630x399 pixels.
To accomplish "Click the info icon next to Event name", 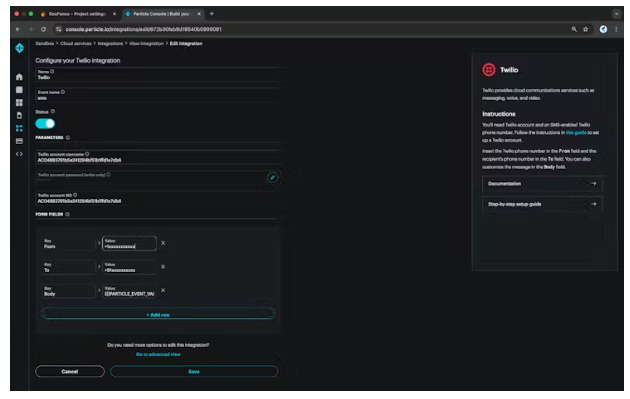I will click(63, 92).
